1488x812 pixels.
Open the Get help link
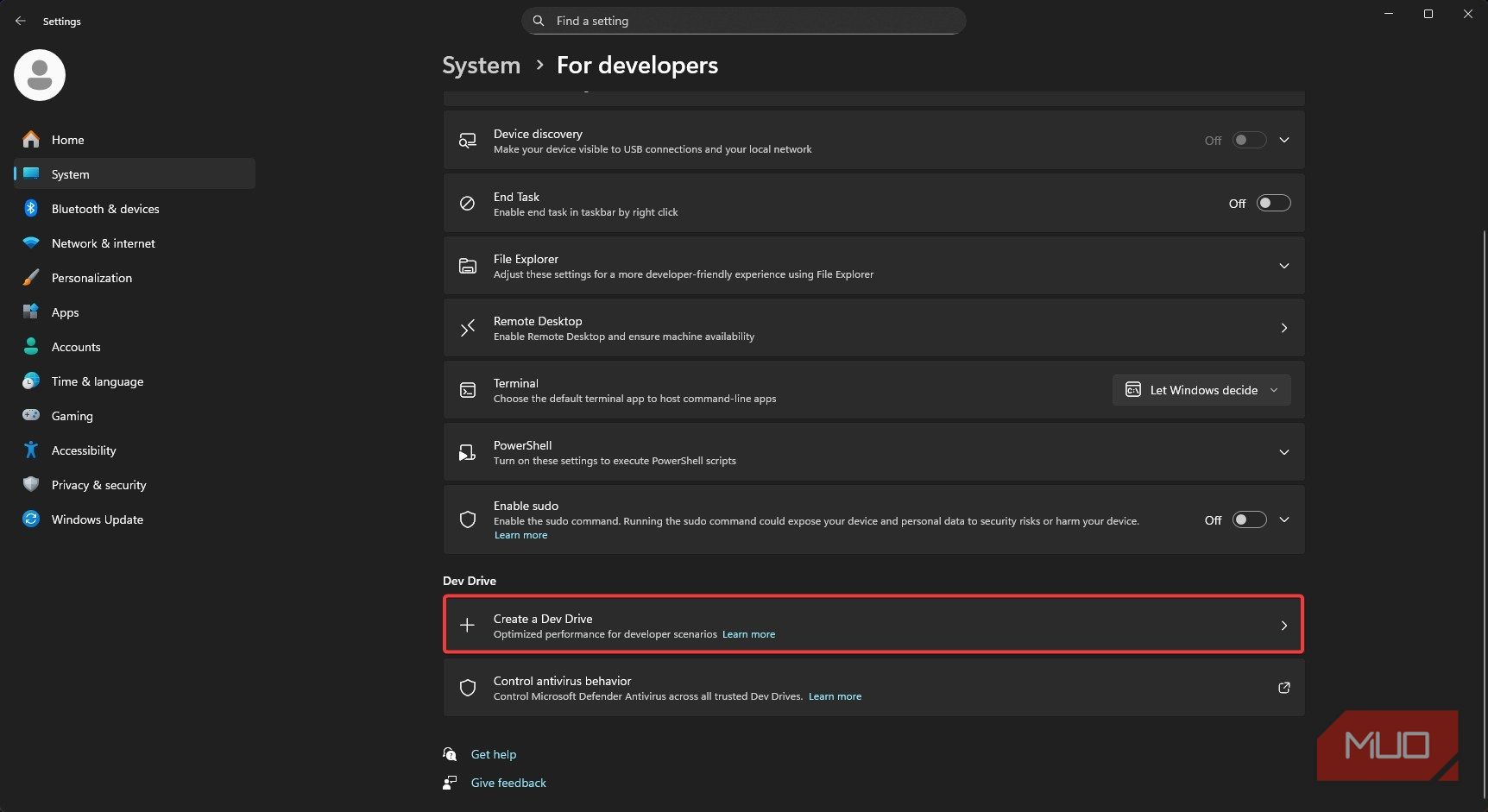coord(494,754)
